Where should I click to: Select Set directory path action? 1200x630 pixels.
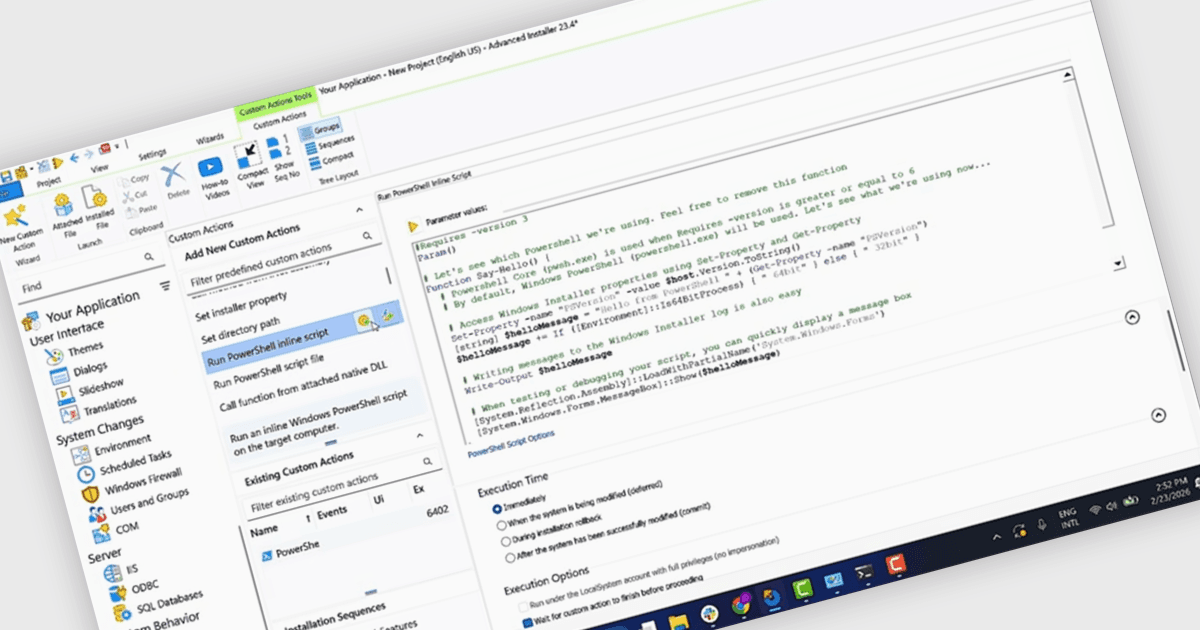(240, 331)
